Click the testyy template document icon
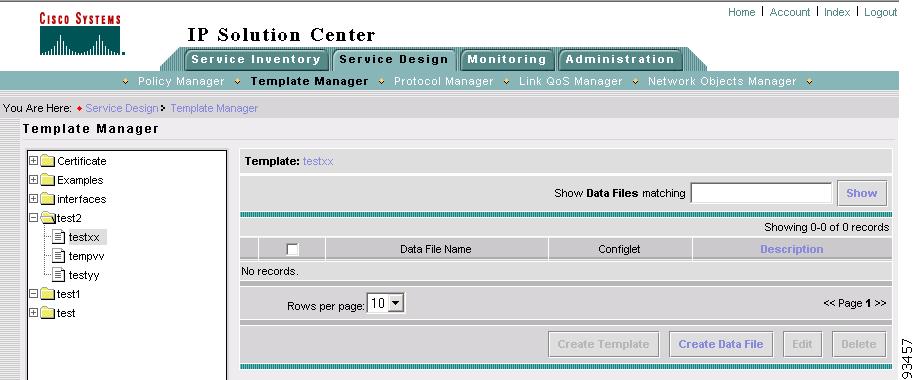Screen dimensions: 915x380 58,274
